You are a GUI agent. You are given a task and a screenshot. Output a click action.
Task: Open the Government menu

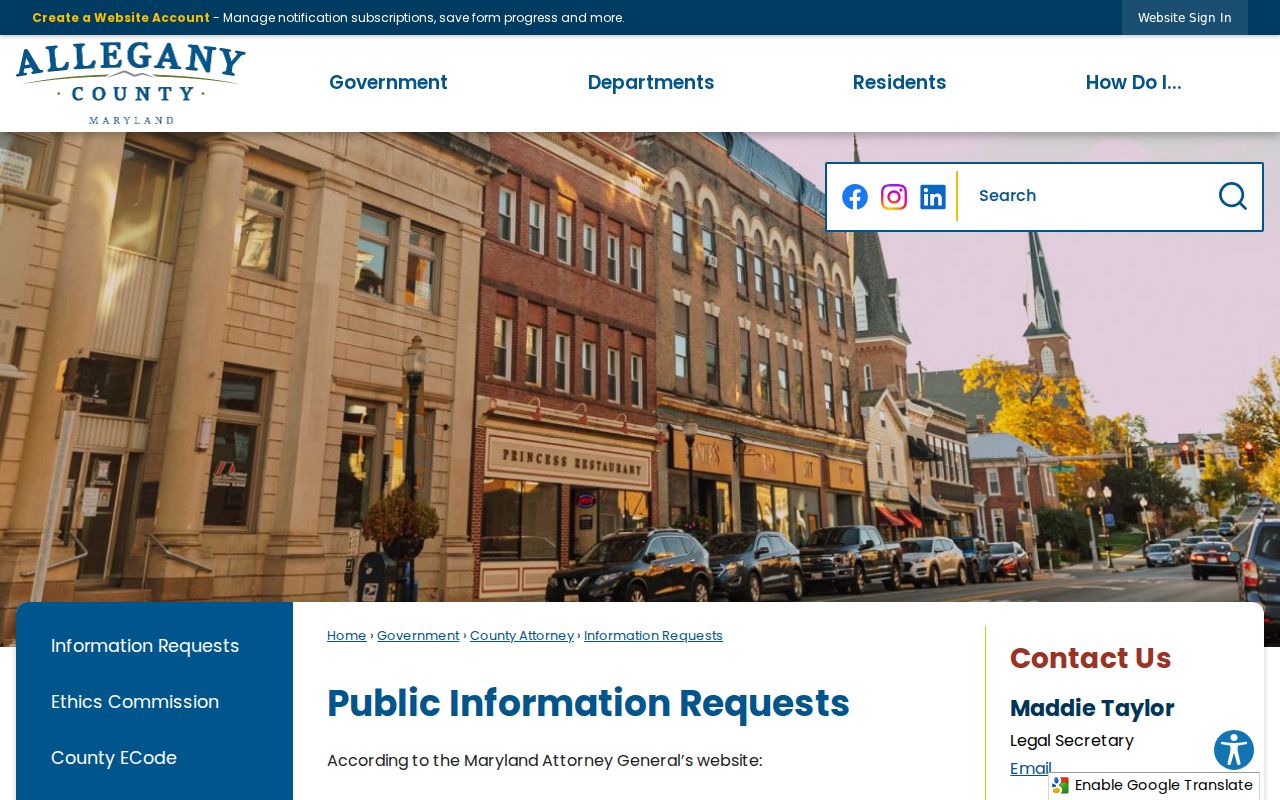point(388,83)
